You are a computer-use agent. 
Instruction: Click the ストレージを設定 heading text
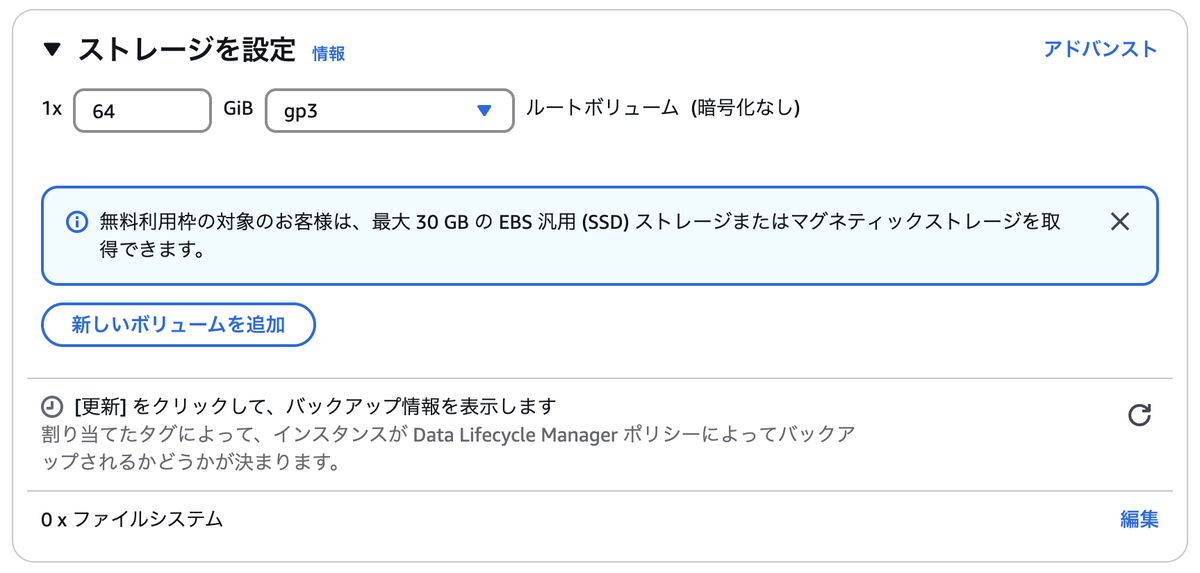[x=187, y=49]
